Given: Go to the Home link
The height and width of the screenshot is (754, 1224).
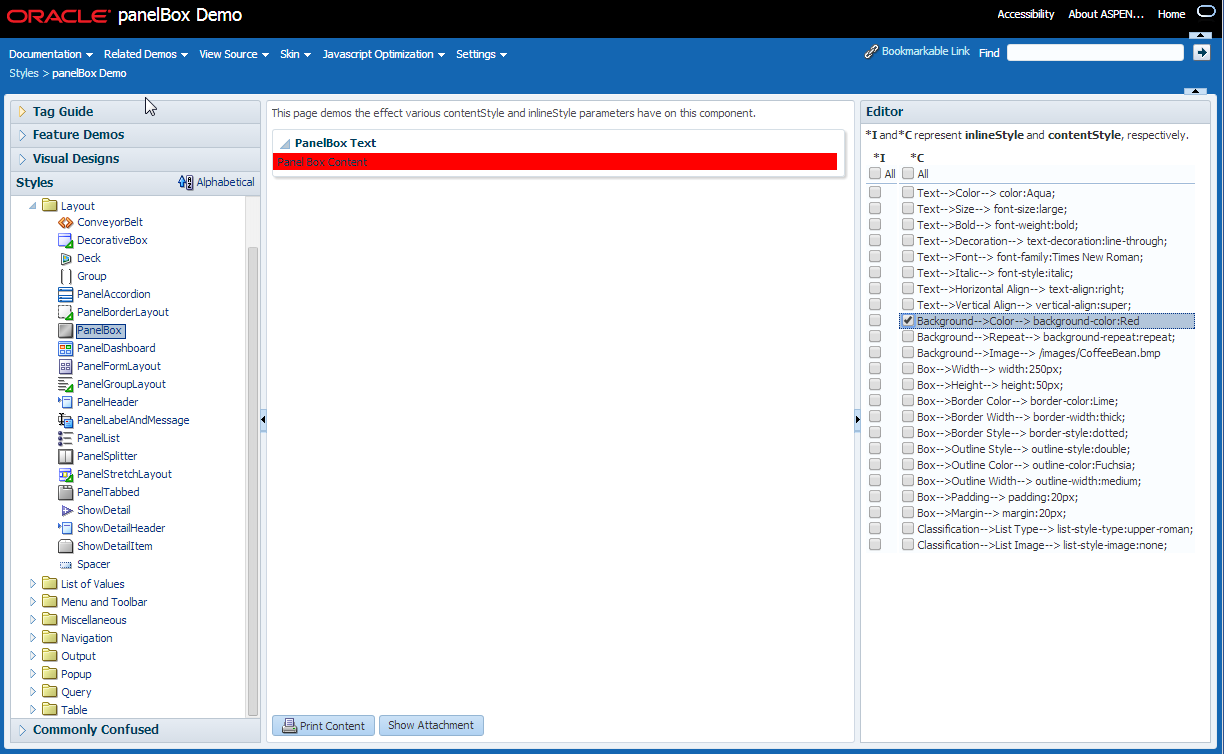Looking at the screenshot, I should [1171, 14].
